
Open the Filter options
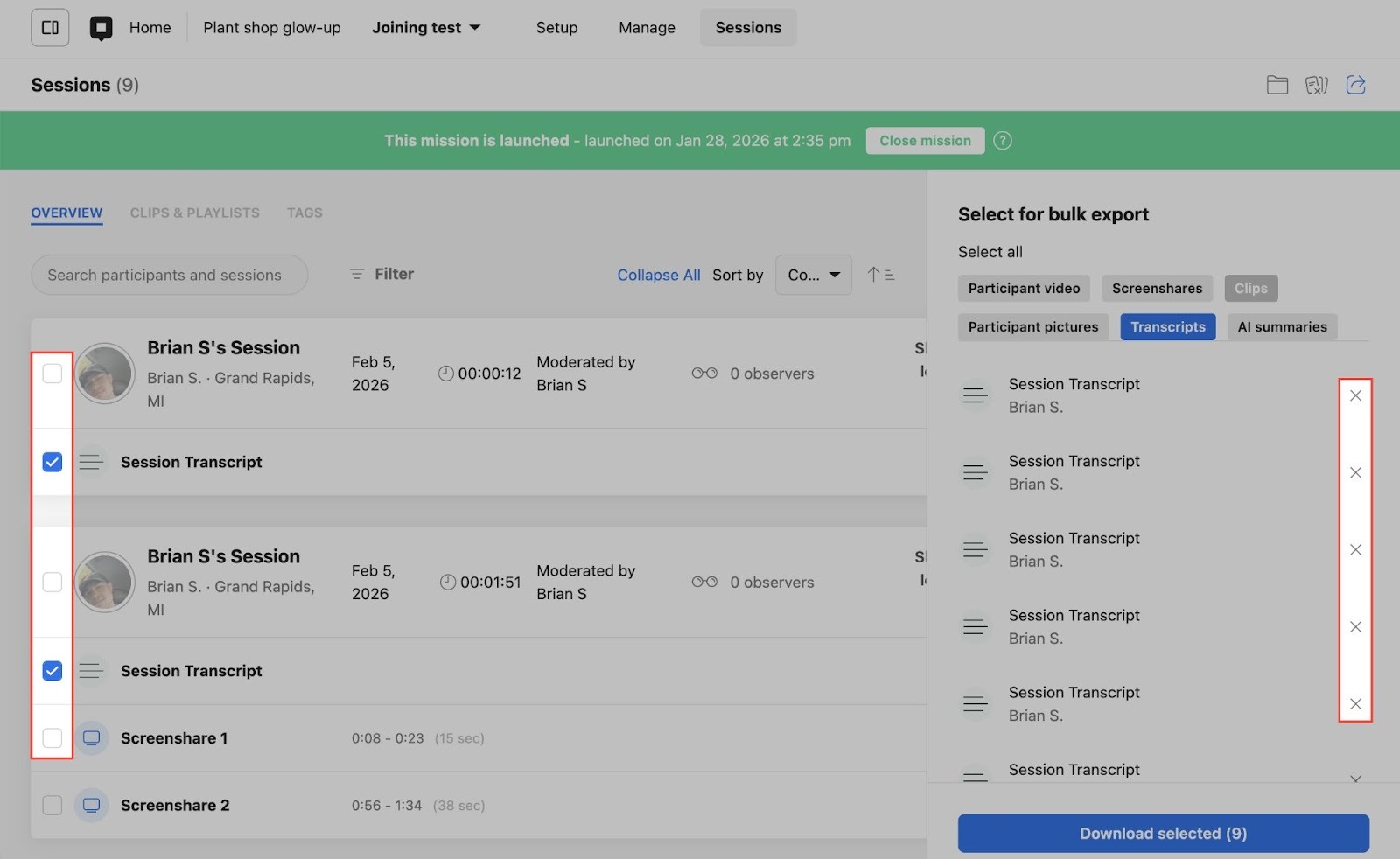381,275
